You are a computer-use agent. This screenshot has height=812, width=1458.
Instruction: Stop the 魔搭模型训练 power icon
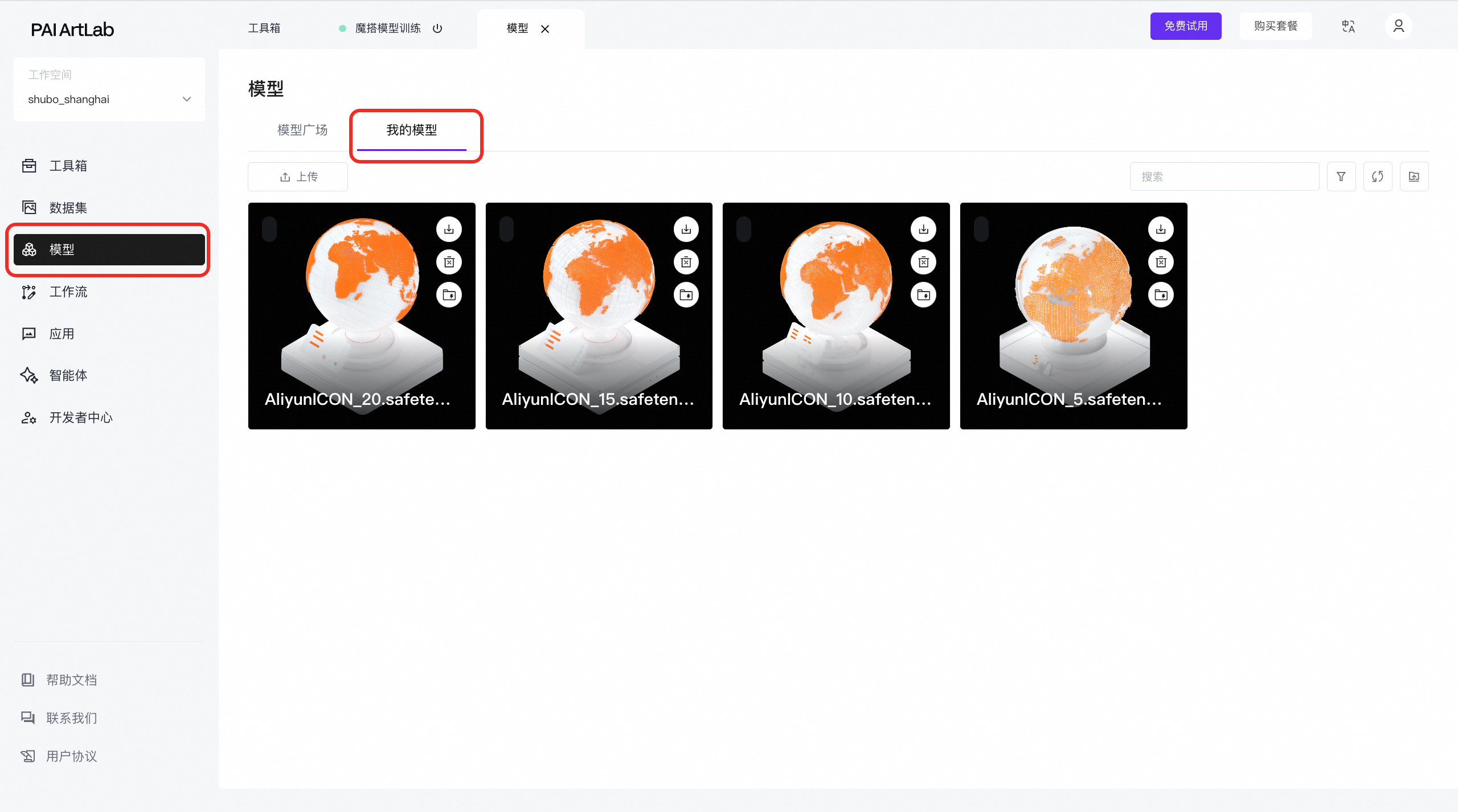point(437,28)
